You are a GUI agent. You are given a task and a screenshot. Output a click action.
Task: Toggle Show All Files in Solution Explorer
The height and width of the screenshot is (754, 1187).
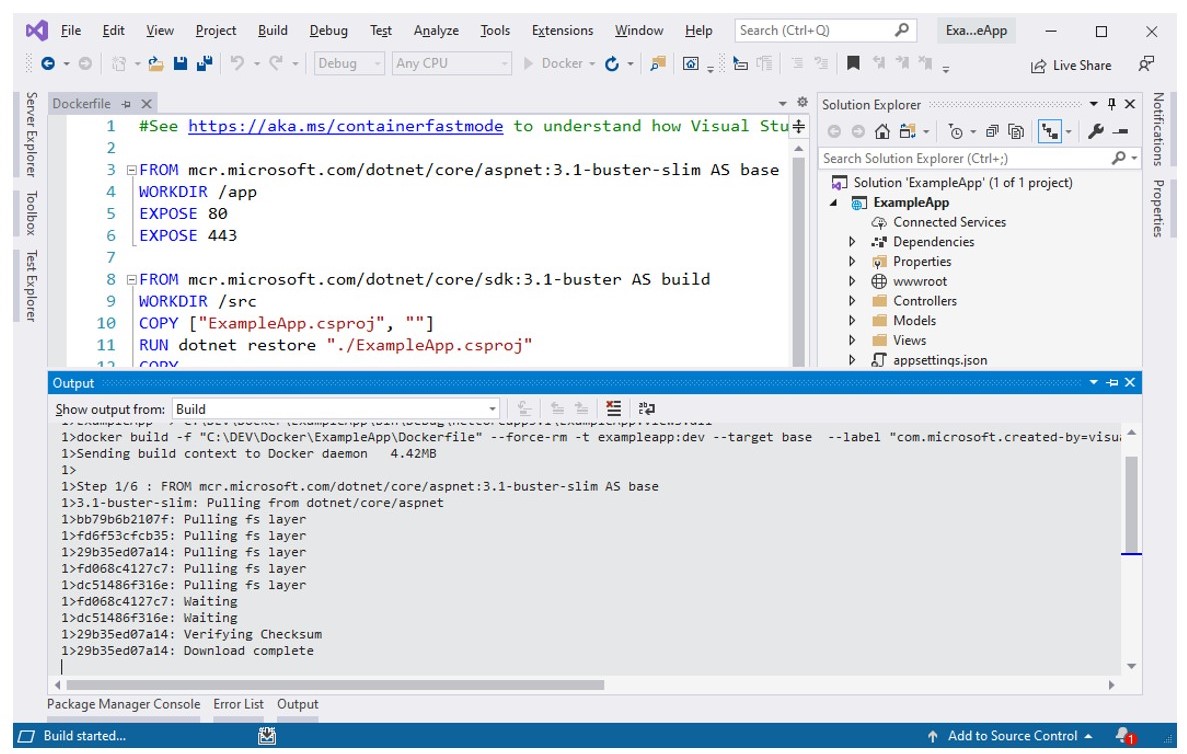1016,132
